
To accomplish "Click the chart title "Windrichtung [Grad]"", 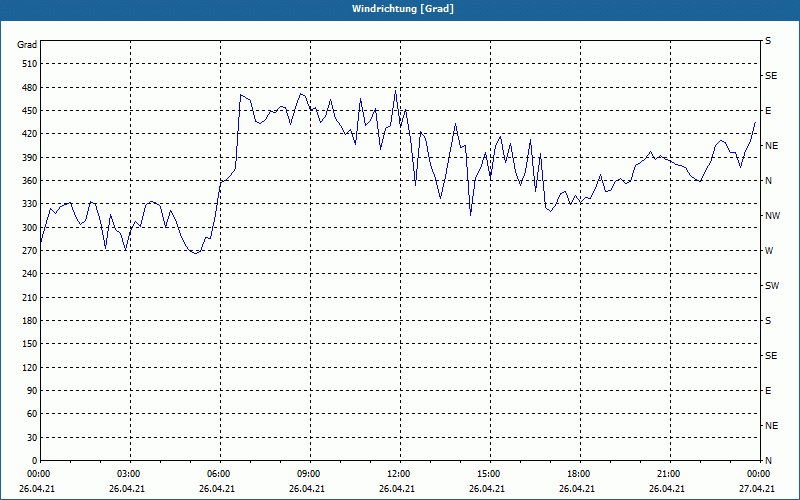I will 403,9.
